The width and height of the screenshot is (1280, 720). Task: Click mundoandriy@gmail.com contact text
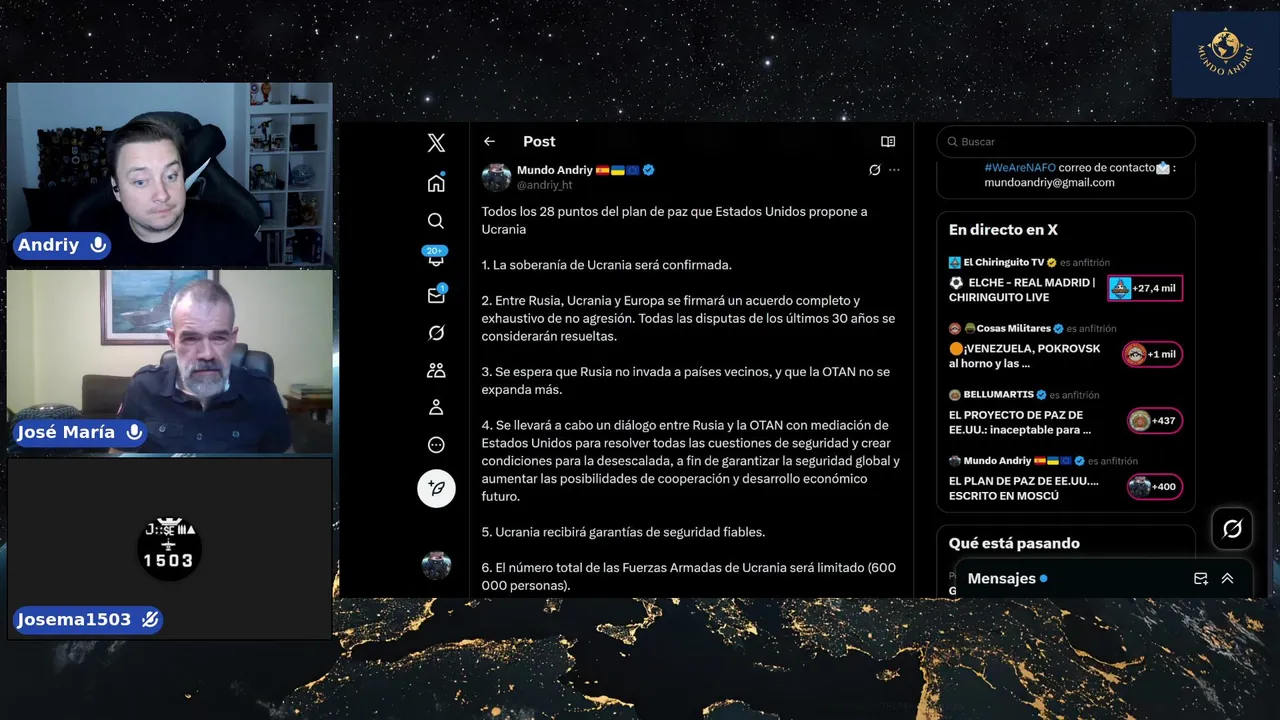pos(1049,183)
